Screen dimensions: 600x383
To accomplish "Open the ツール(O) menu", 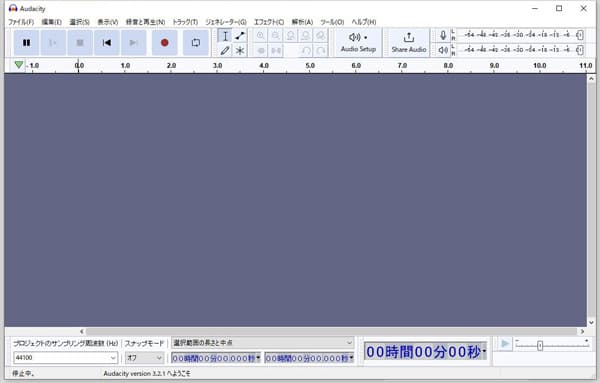I will 332,22.
